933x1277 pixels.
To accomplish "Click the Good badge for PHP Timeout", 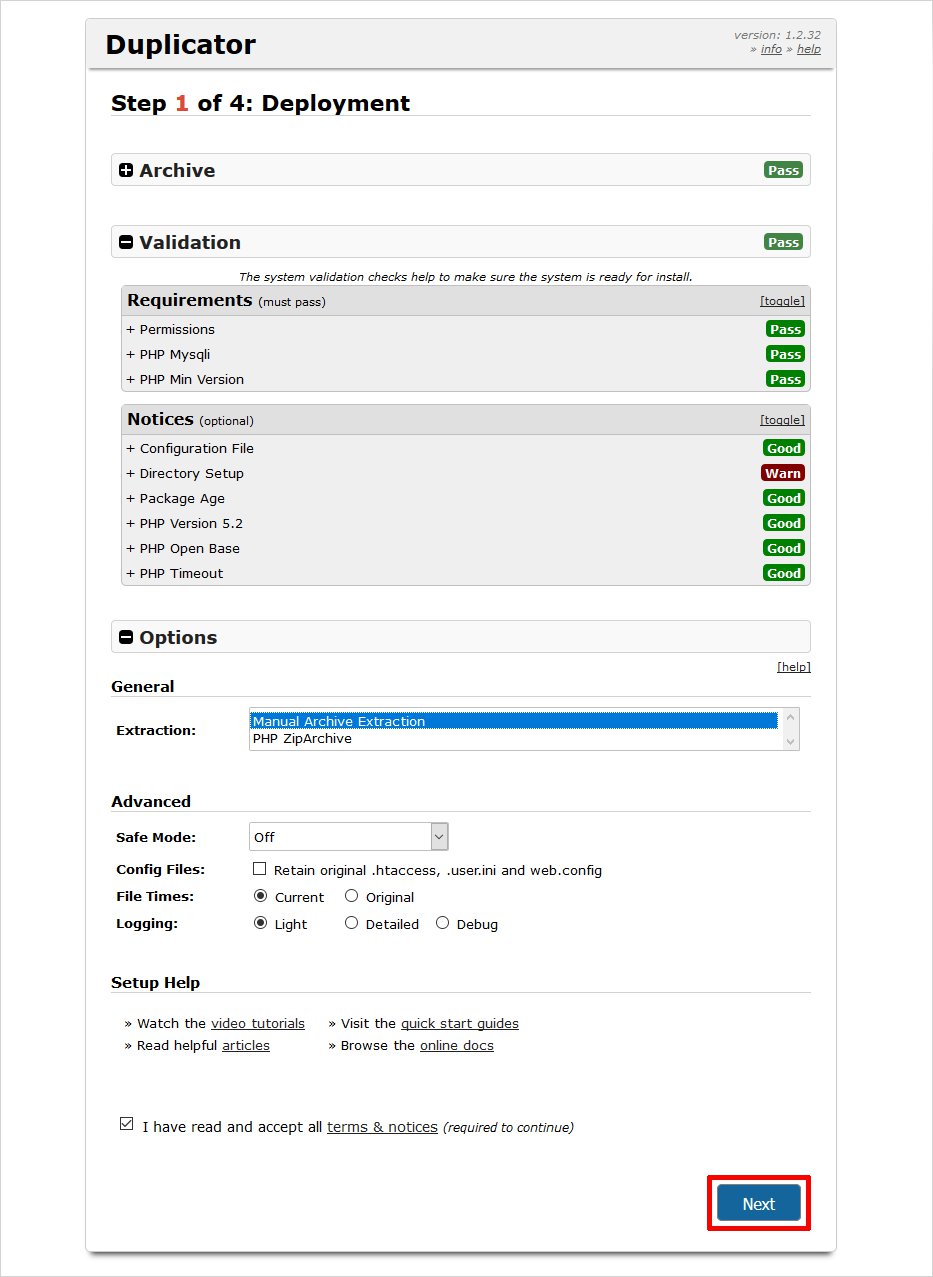I will 784,573.
